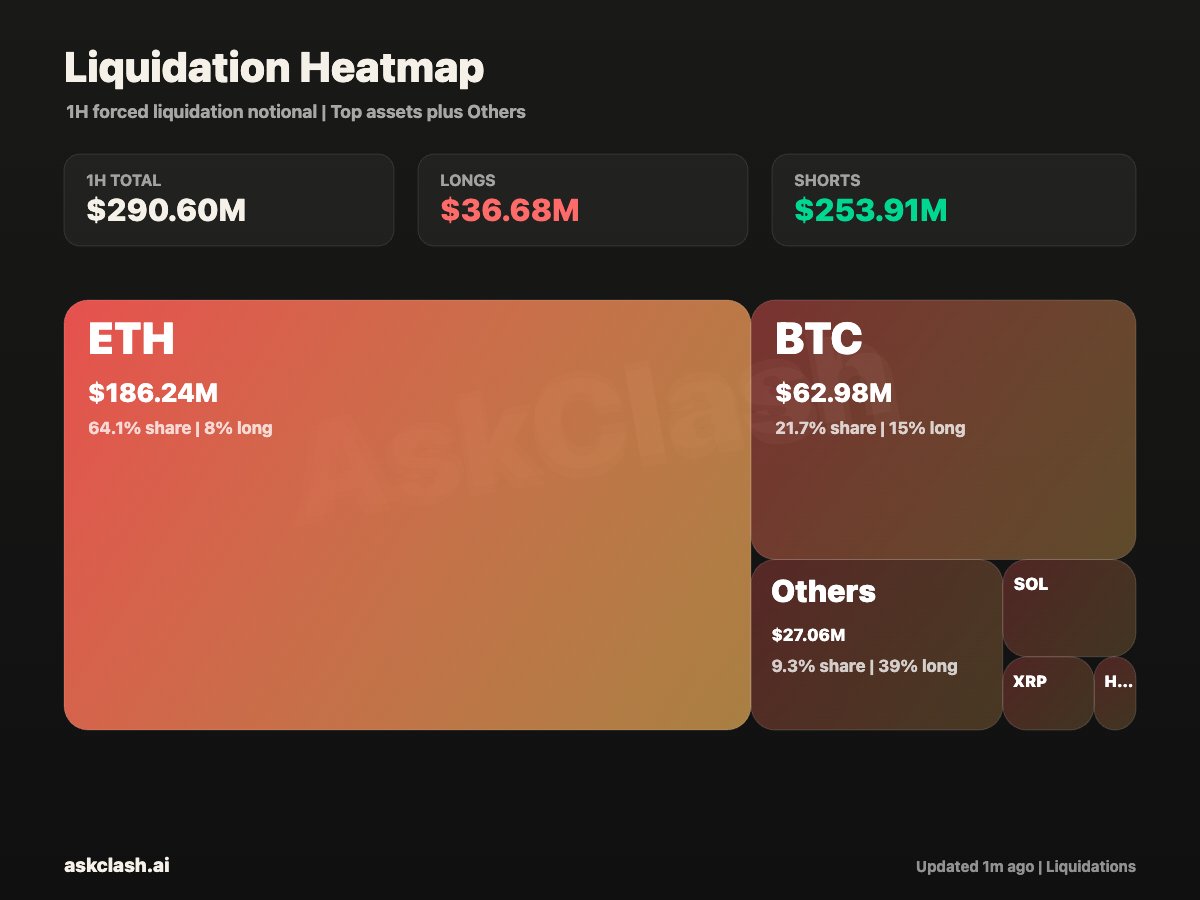Click the ETH $186.24M value
The height and width of the screenshot is (900, 1200).
pyautogui.click(x=153, y=393)
